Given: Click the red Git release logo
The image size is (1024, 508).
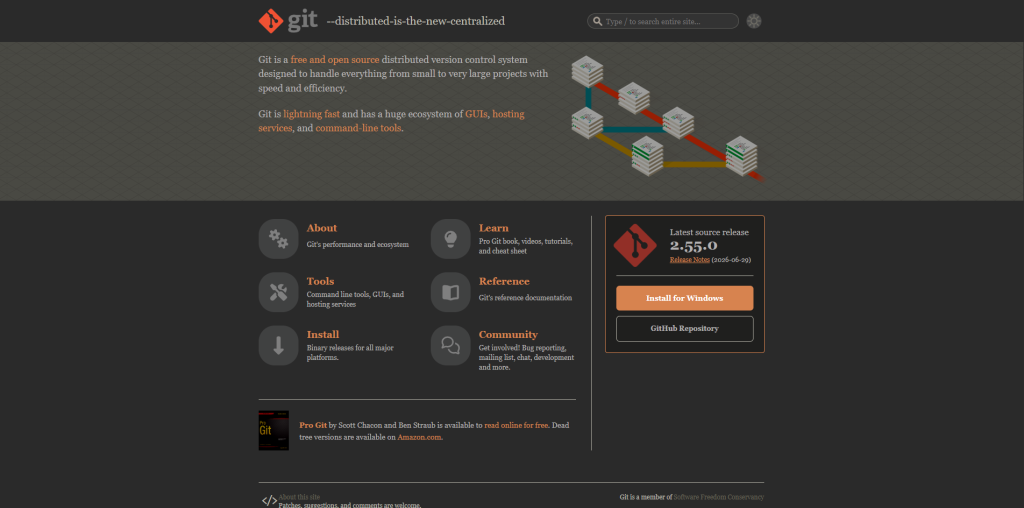Looking at the screenshot, I should [635, 245].
